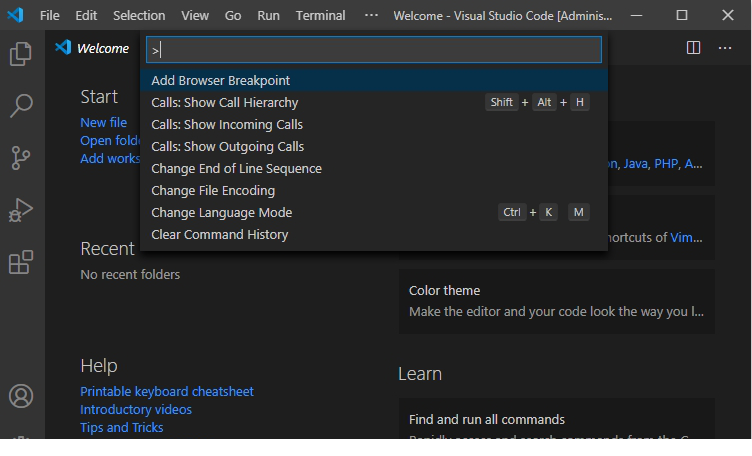The height and width of the screenshot is (456, 752).
Task: Expand the hidden menu bar items ellipsis
Action: click(371, 15)
